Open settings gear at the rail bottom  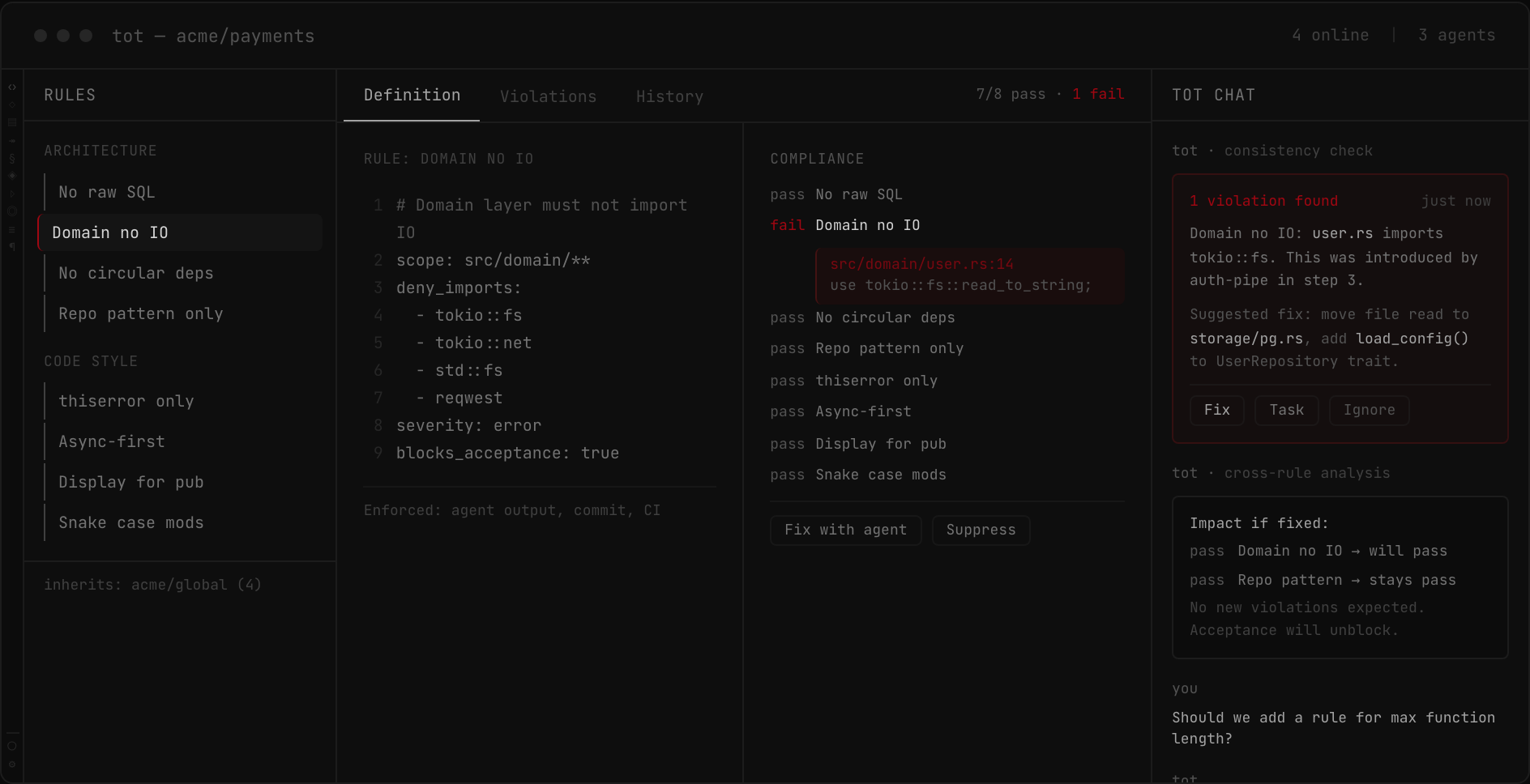tap(12, 764)
